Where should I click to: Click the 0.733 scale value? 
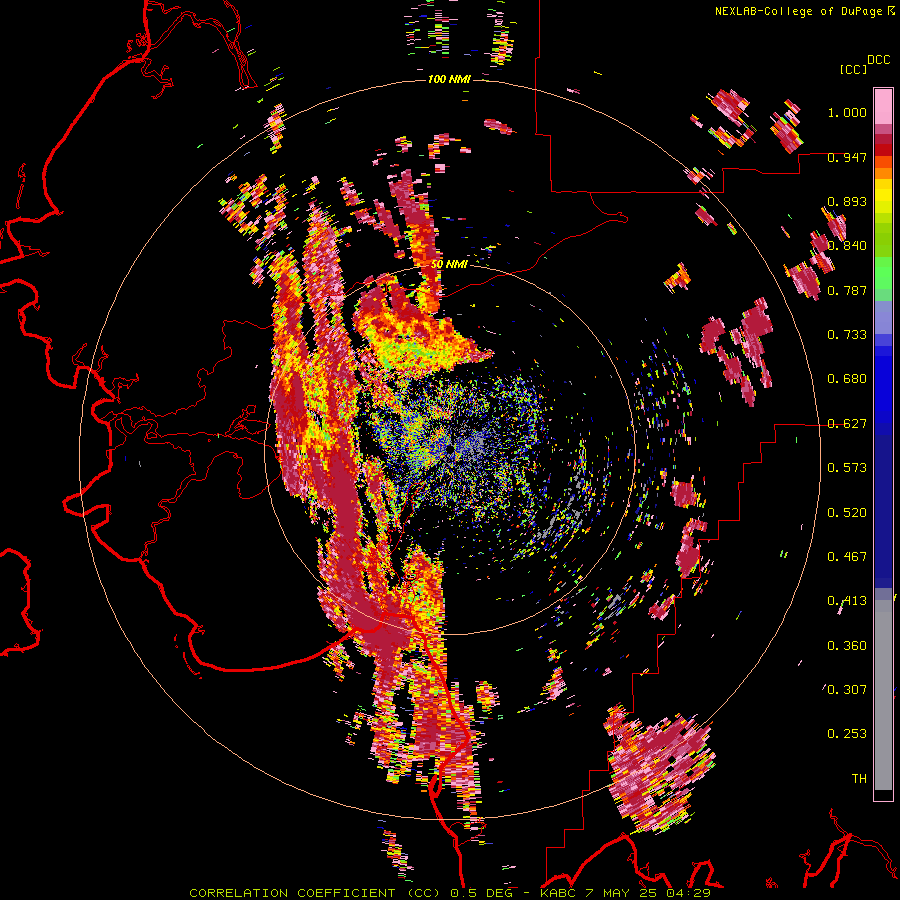847,335
